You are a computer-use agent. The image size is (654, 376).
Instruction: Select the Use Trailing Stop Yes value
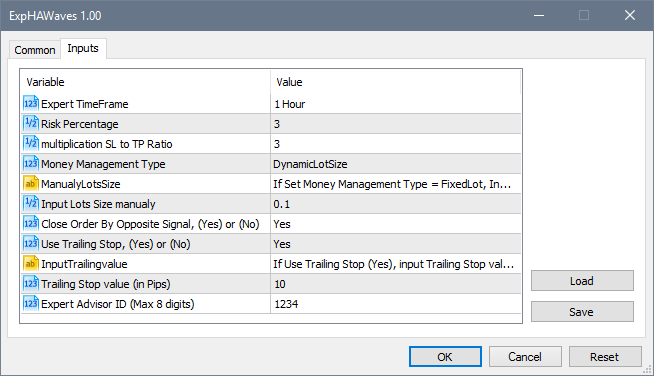396,244
